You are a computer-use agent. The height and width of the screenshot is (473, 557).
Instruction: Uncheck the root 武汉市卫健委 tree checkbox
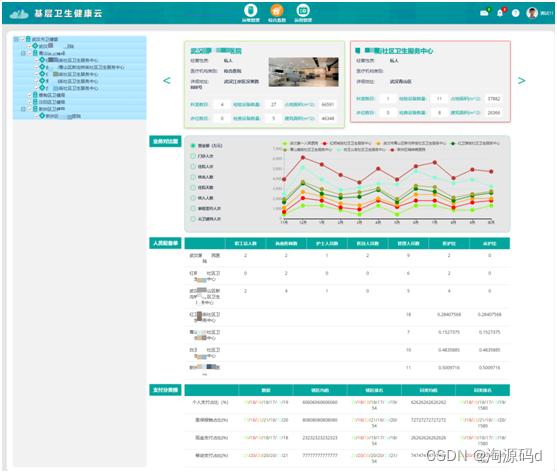(x=23, y=39)
